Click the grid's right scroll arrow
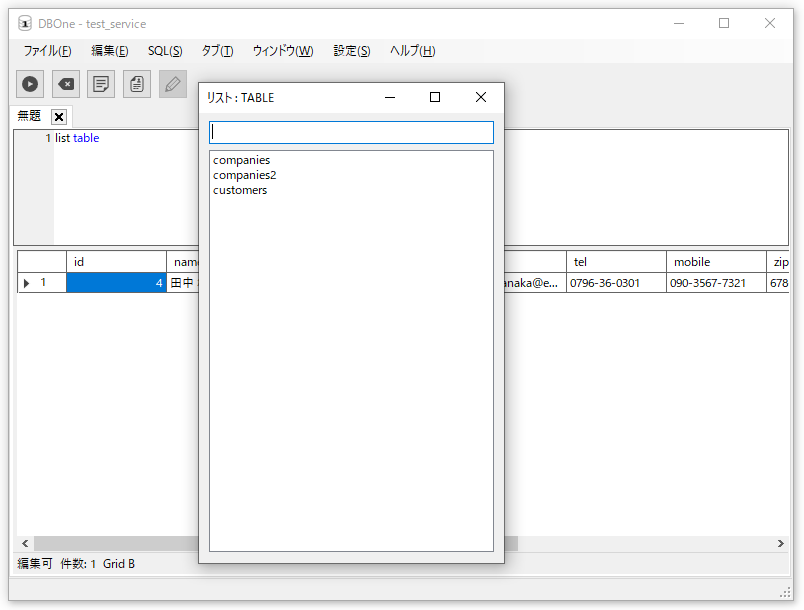 tap(782, 544)
